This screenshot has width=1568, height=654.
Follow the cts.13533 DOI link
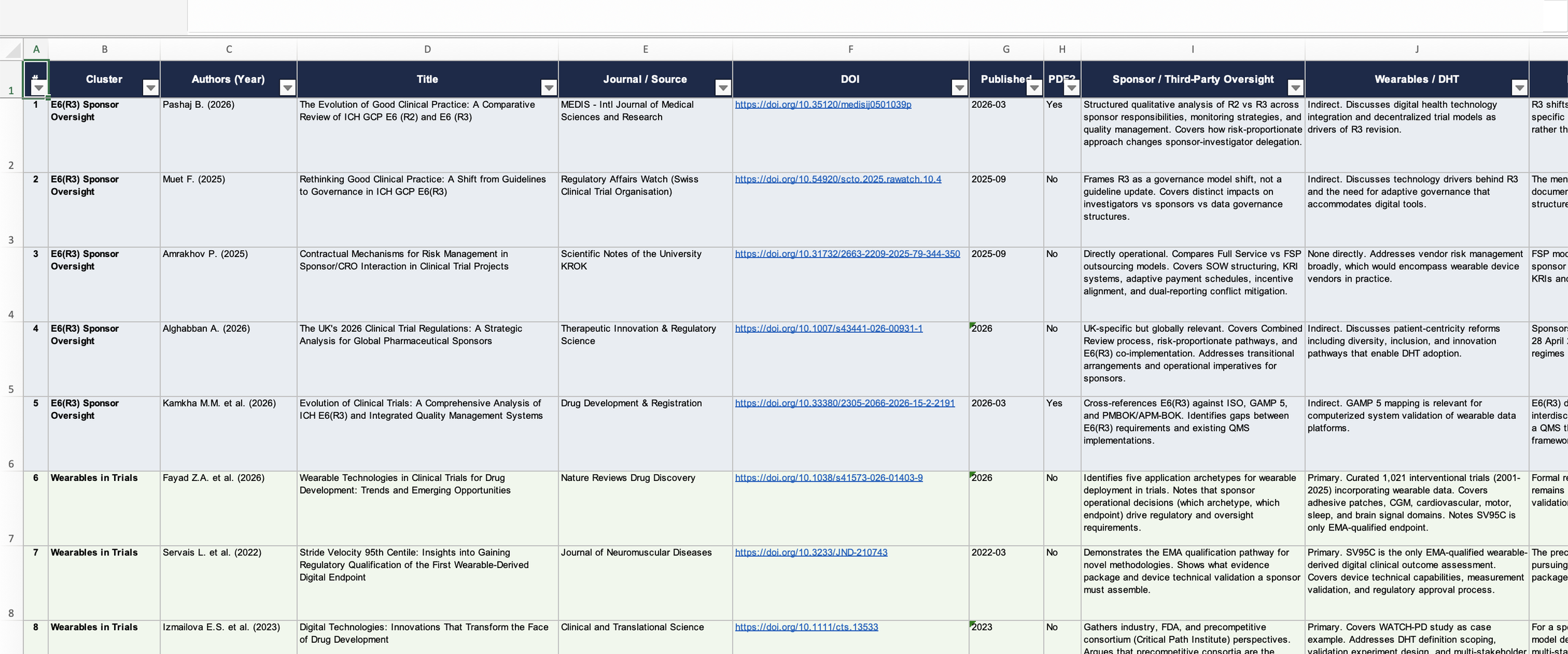click(x=807, y=627)
